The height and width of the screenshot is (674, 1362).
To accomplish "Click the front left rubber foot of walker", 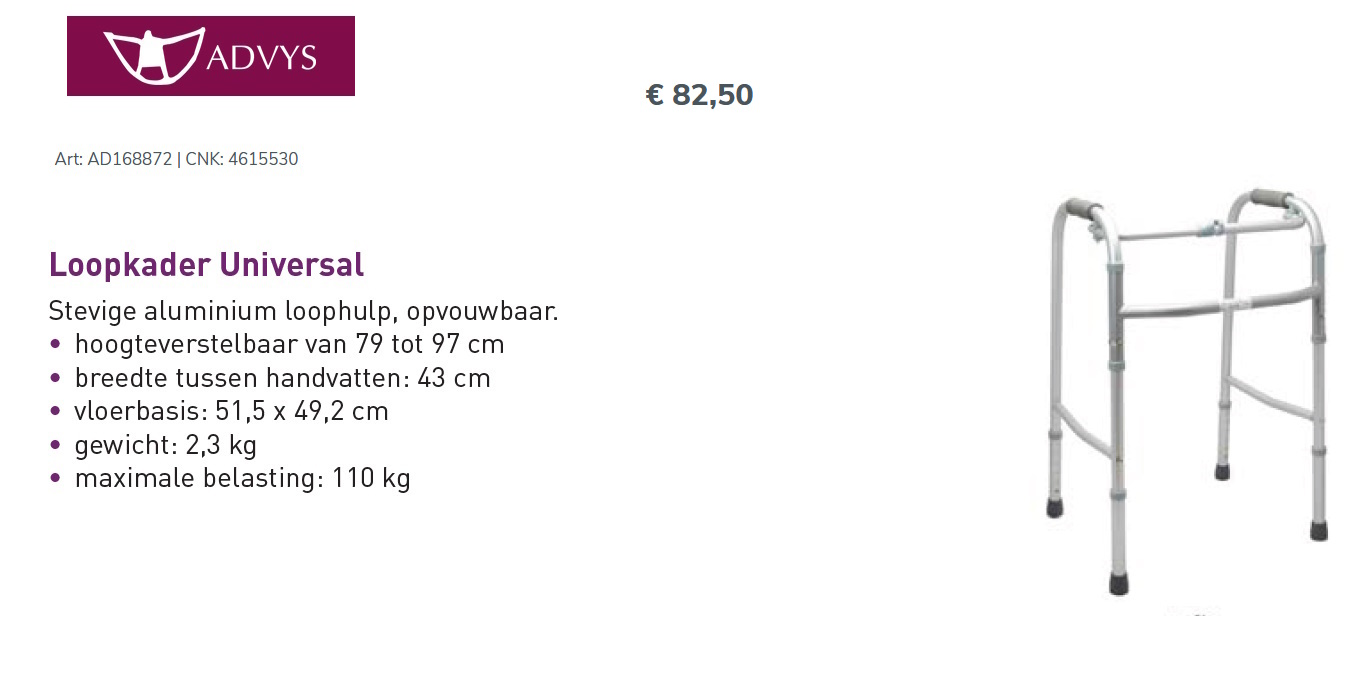I will coord(1118,584).
